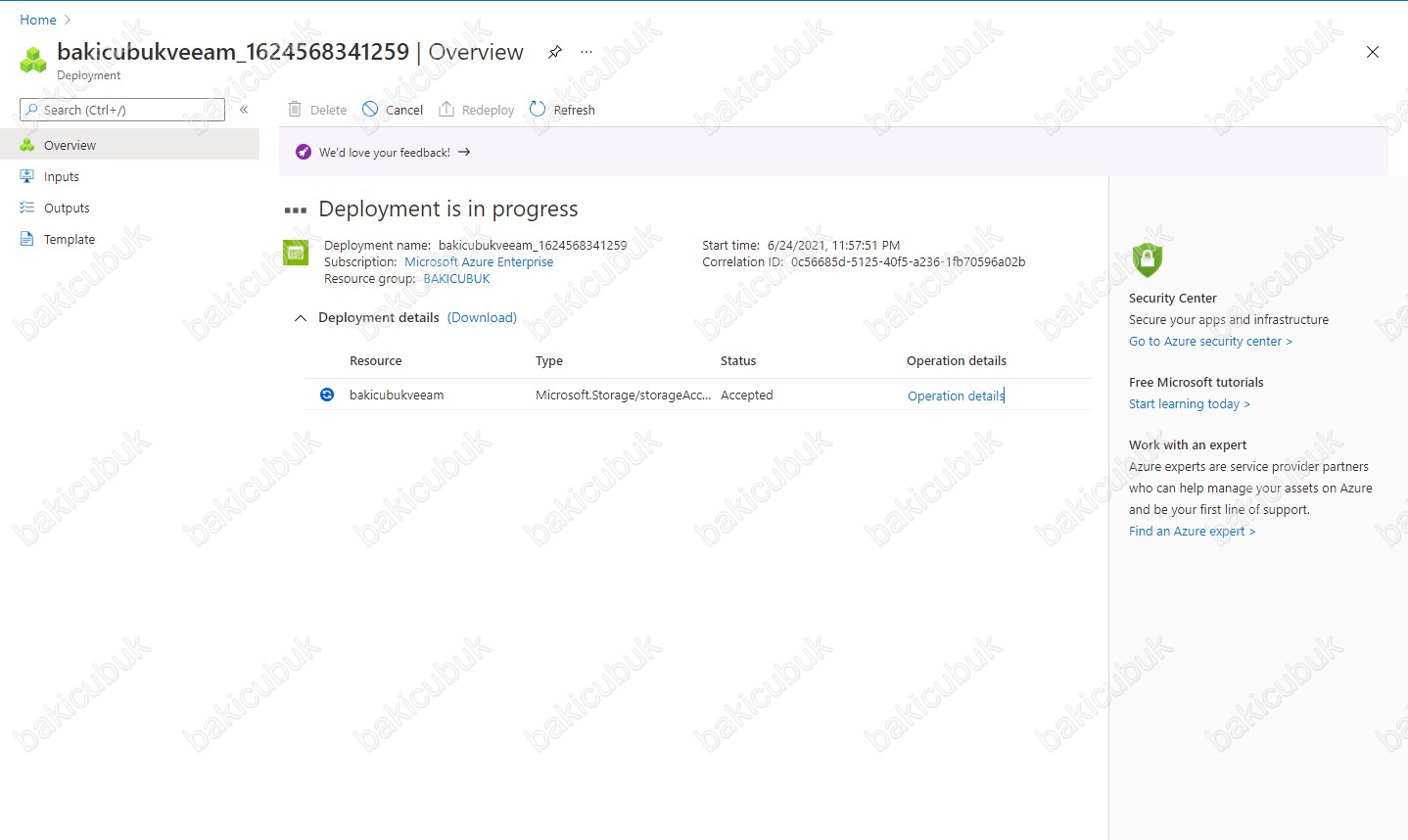Click the Inputs icon in sidebar
Viewport: 1408px width, 840px height.
[x=27, y=176]
